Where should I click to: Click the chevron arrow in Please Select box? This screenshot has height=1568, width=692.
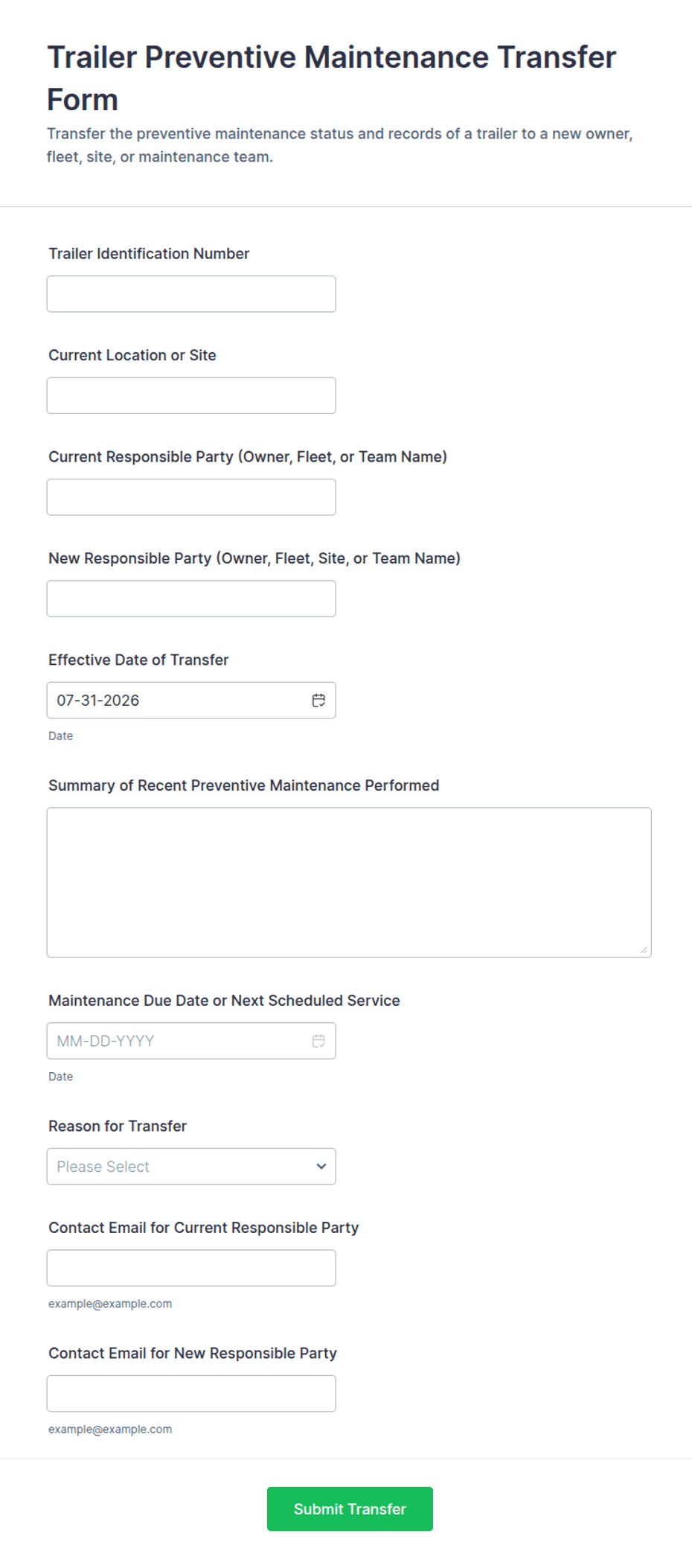click(321, 1166)
